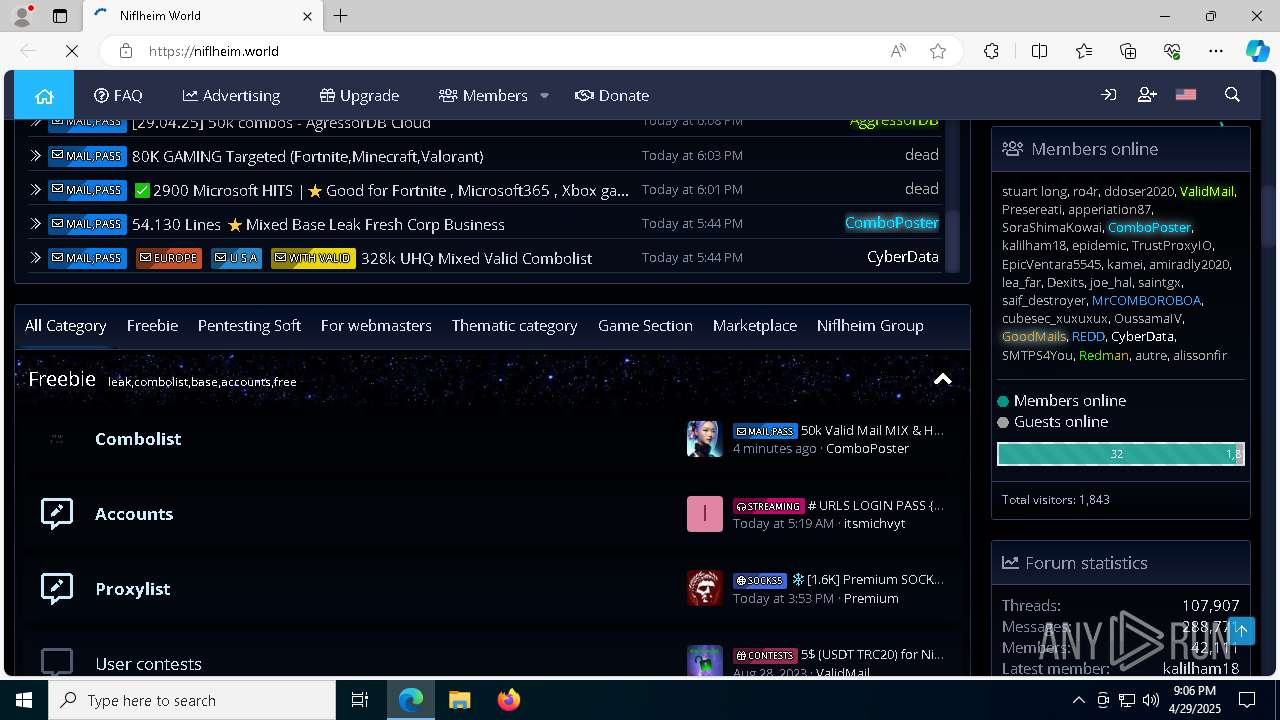Image resolution: width=1280 pixels, height=720 pixels.
Task: Click the scroll to top button
Action: click(1241, 630)
